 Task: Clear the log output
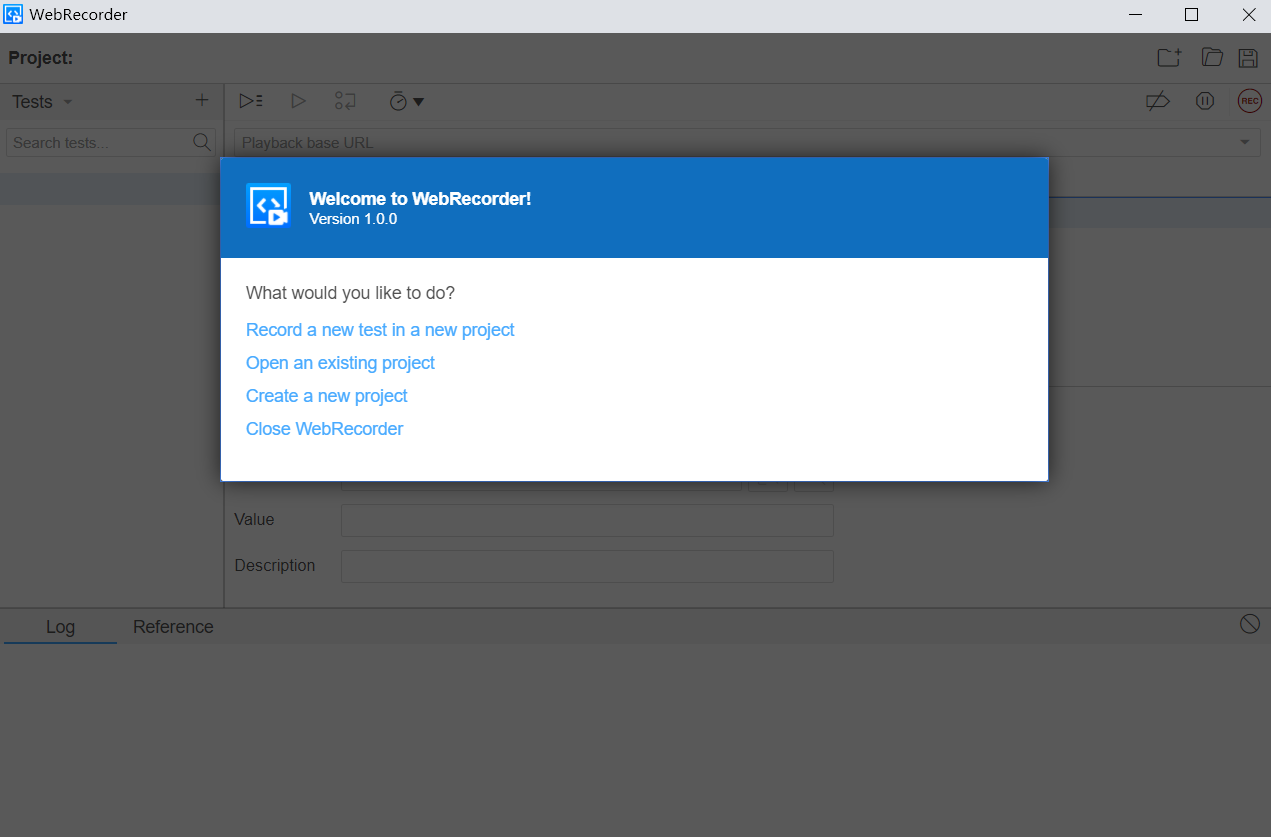pyautogui.click(x=1250, y=624)
